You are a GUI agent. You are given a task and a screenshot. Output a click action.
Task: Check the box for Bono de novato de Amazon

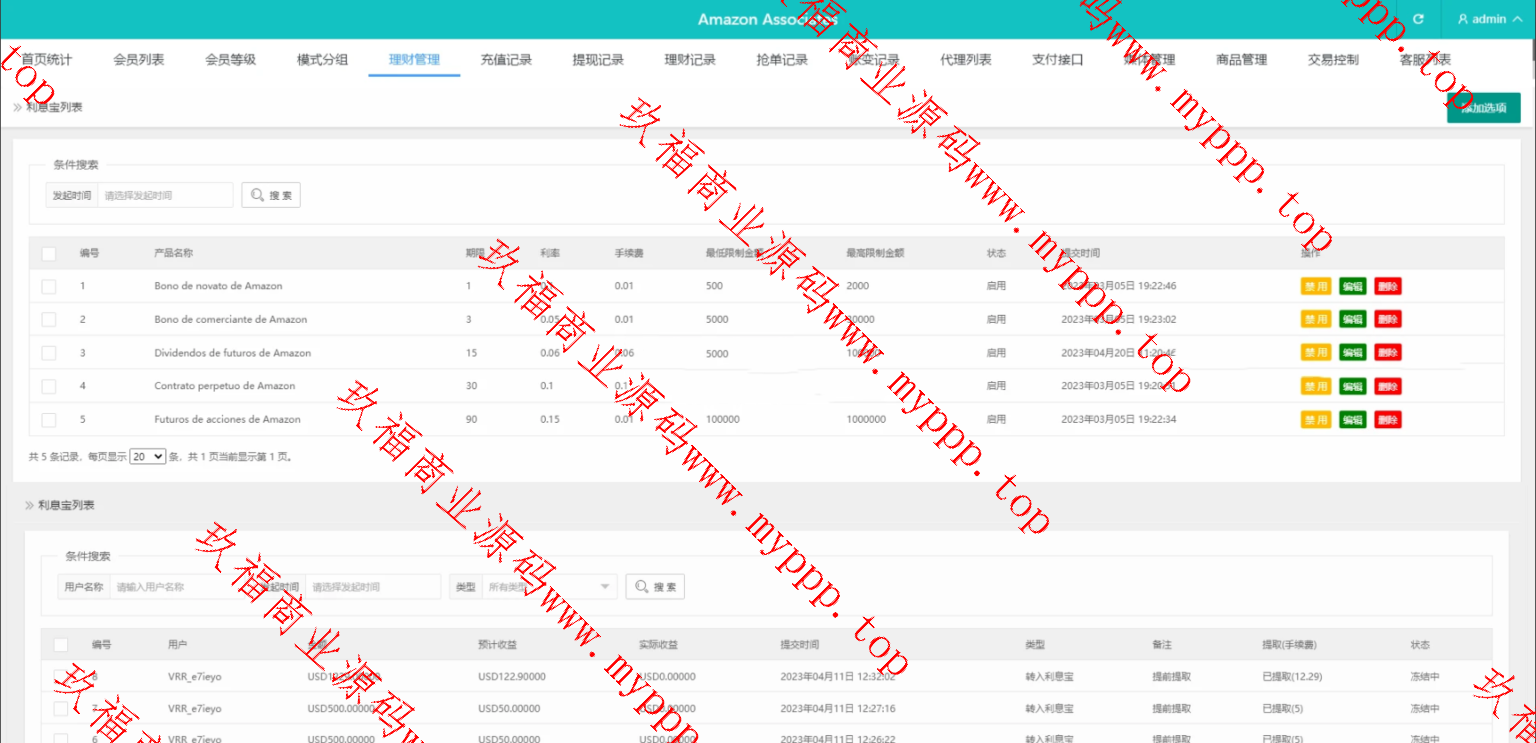49,287
